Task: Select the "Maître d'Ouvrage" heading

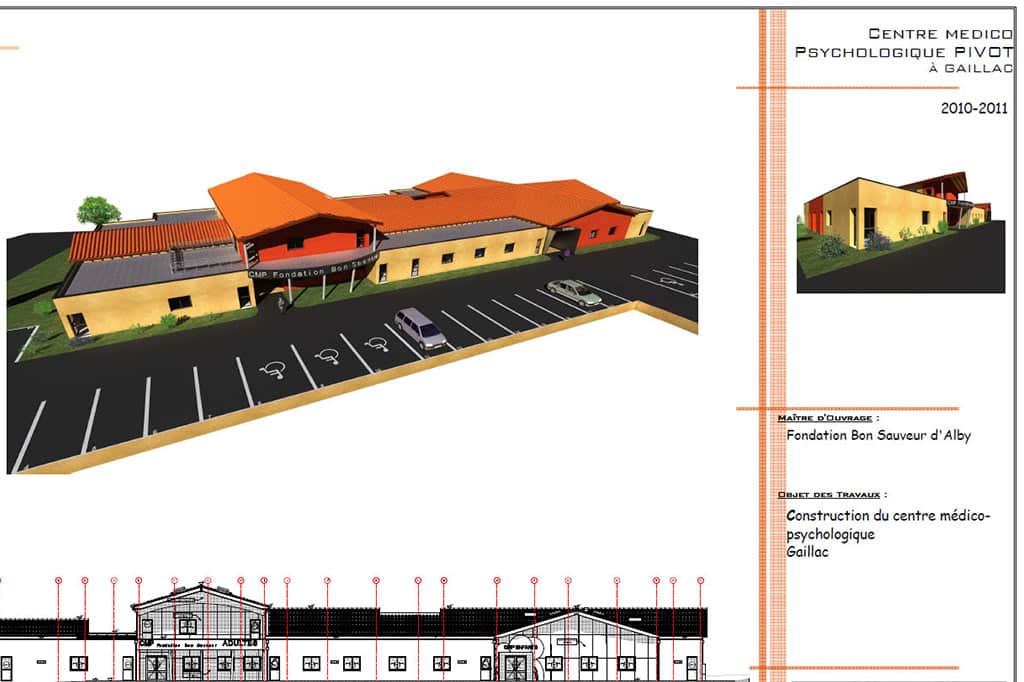Action: tap(825, 418)
